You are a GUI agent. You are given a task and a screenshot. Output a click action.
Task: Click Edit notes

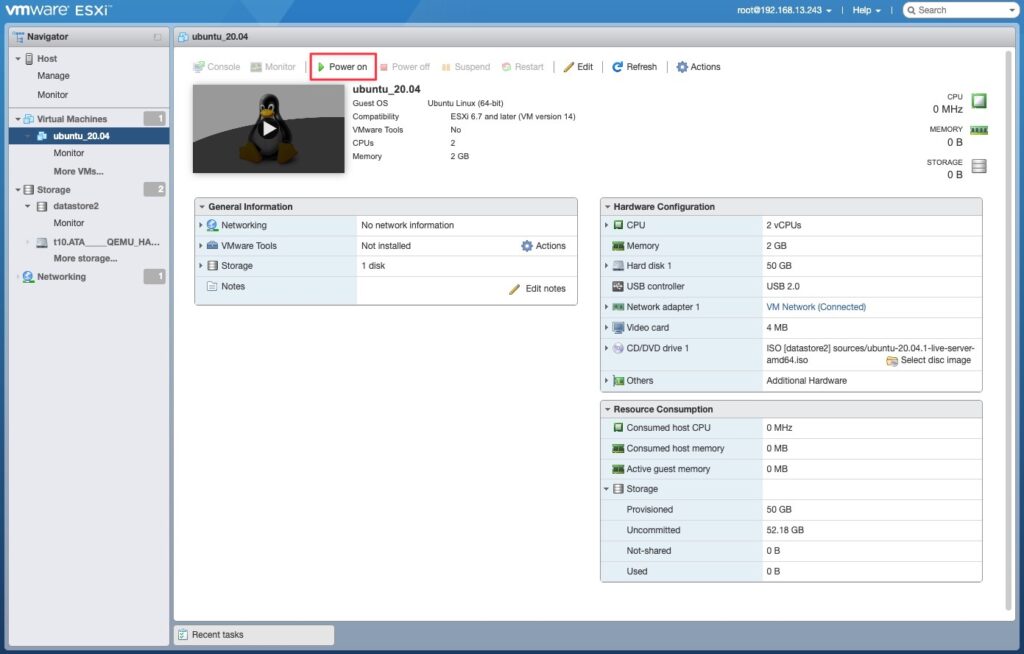(537, 289)
